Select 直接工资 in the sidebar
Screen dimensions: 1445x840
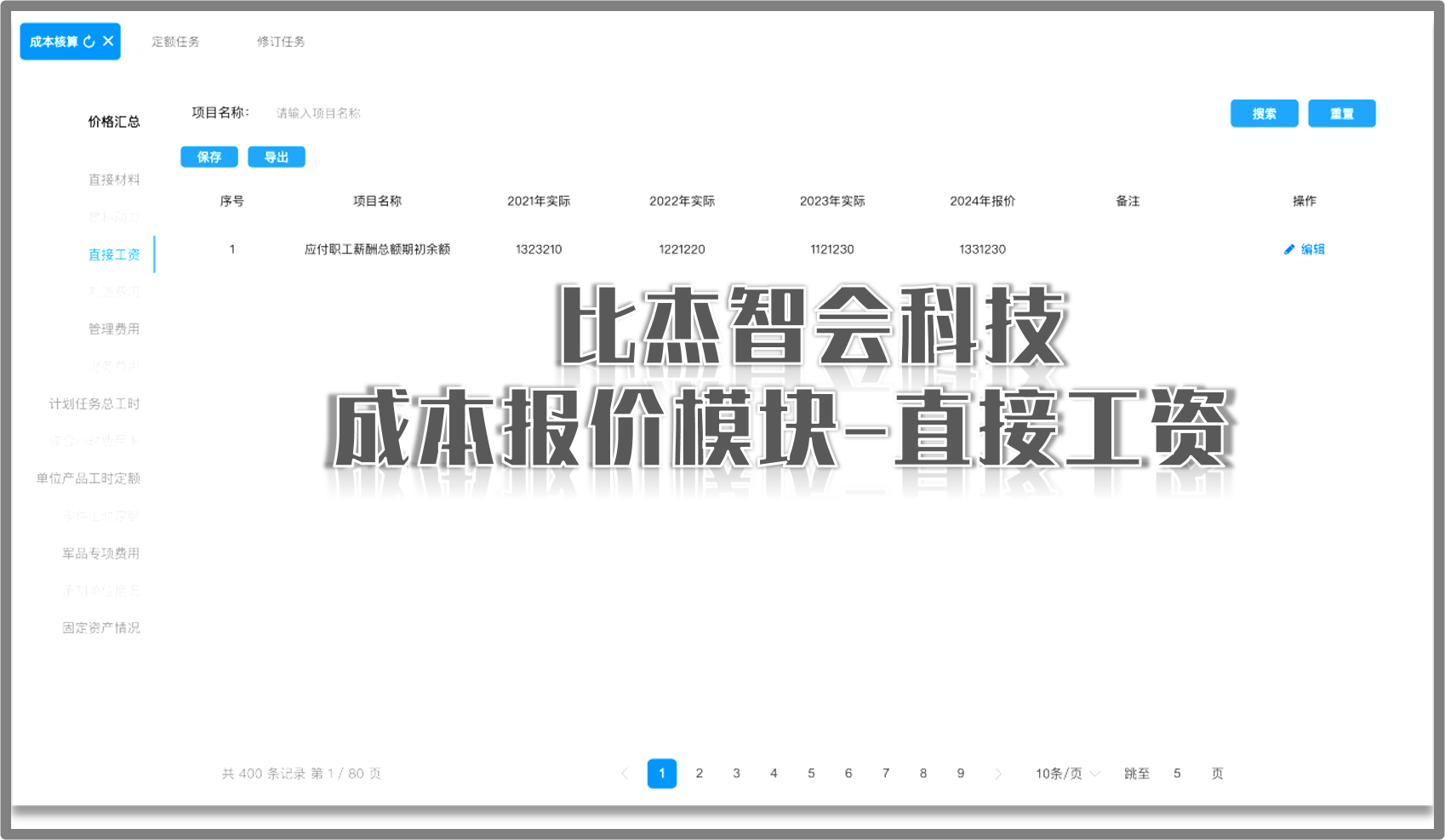click(114, 254)
